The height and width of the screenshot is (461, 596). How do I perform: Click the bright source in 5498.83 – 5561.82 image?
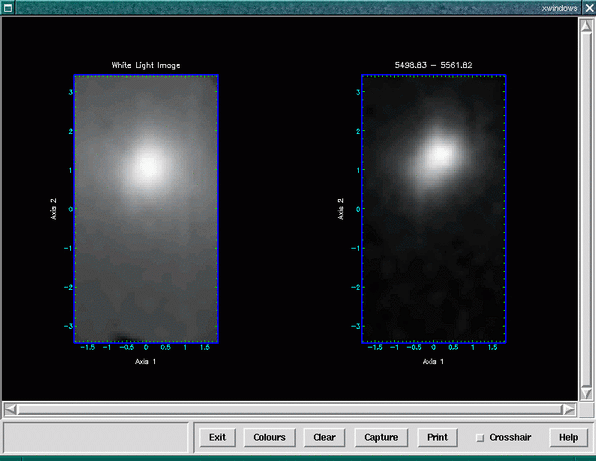point(440,154)
